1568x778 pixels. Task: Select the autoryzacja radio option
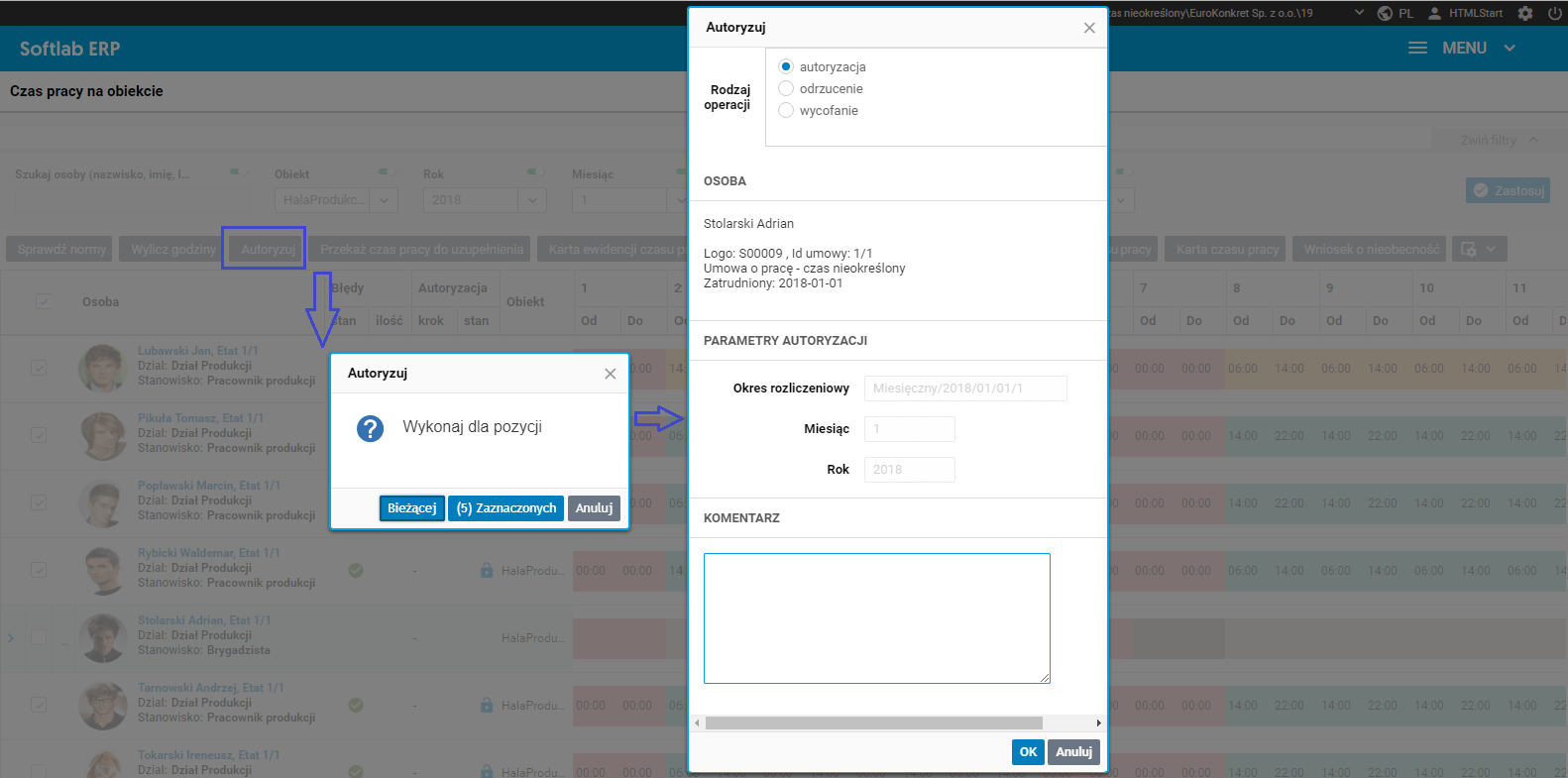(786, 66)
